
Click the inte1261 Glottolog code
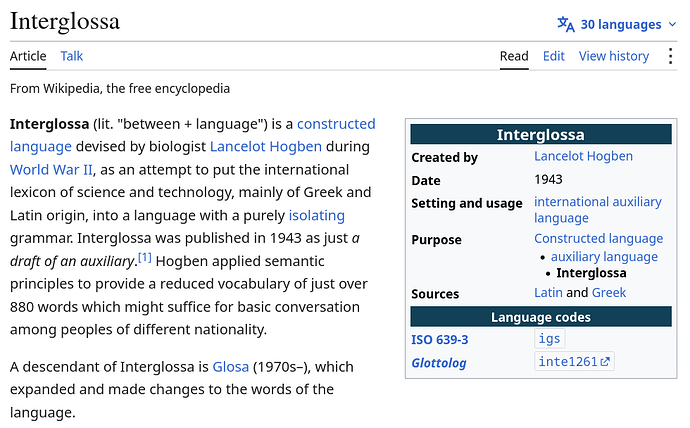[568, 362]
